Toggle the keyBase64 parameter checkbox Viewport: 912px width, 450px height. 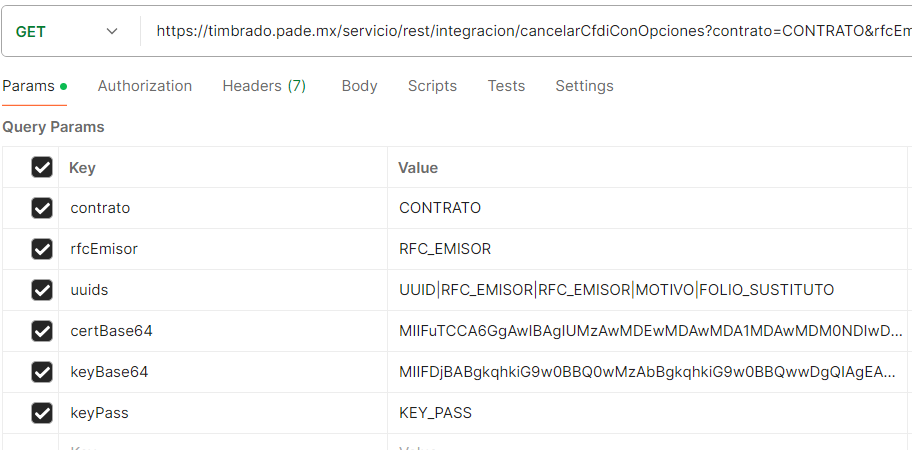coord(42,372)
